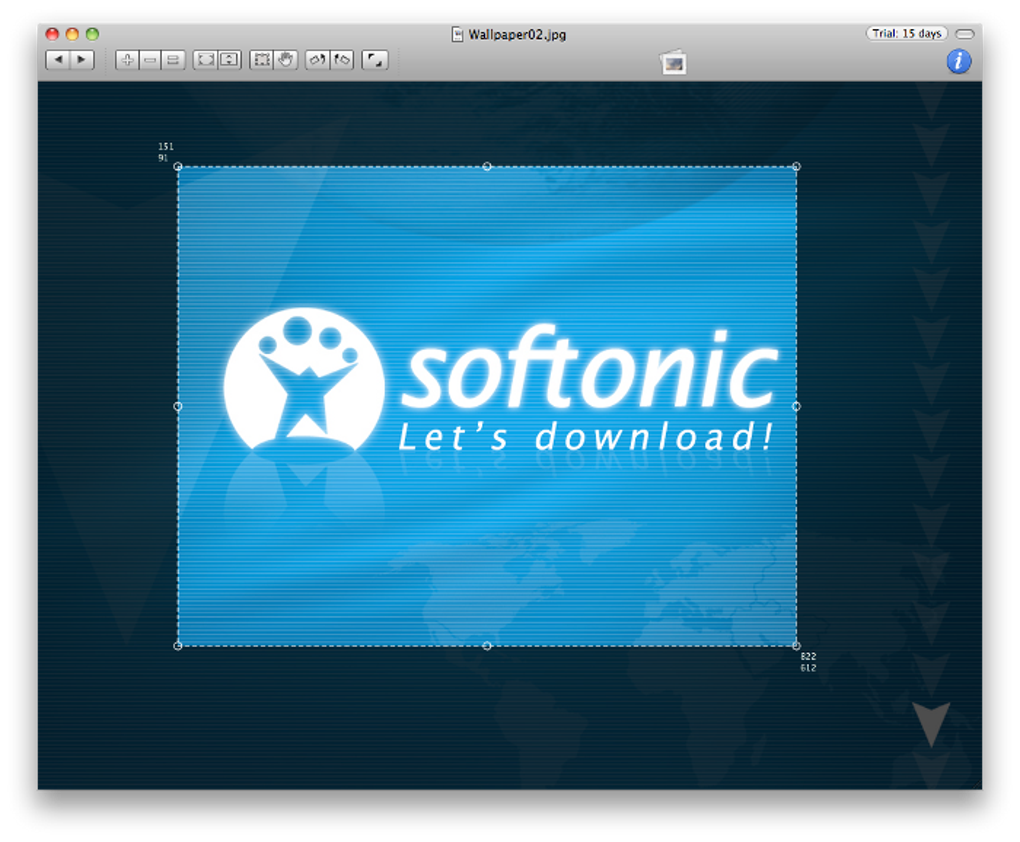Click the image thumbnail icon in toolbar
The height and width of the screenshot is (842, 1020).
click(x=673, y=62)
